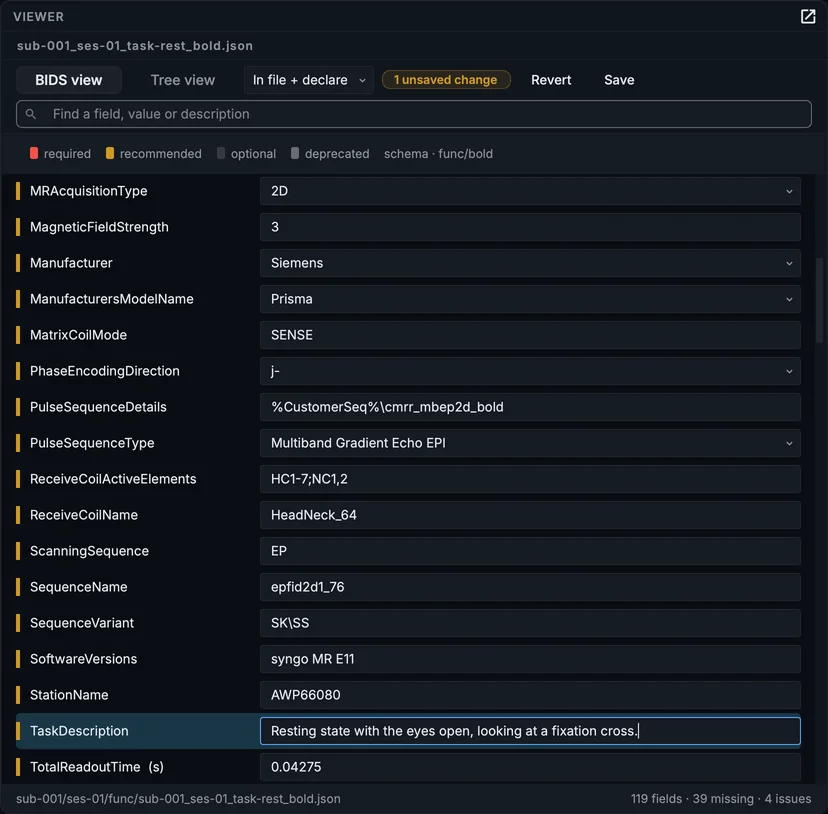Select the ReceiveCoilActiveElements field label
This screenshot has height=814, width=828.
(x=113, y=479)
